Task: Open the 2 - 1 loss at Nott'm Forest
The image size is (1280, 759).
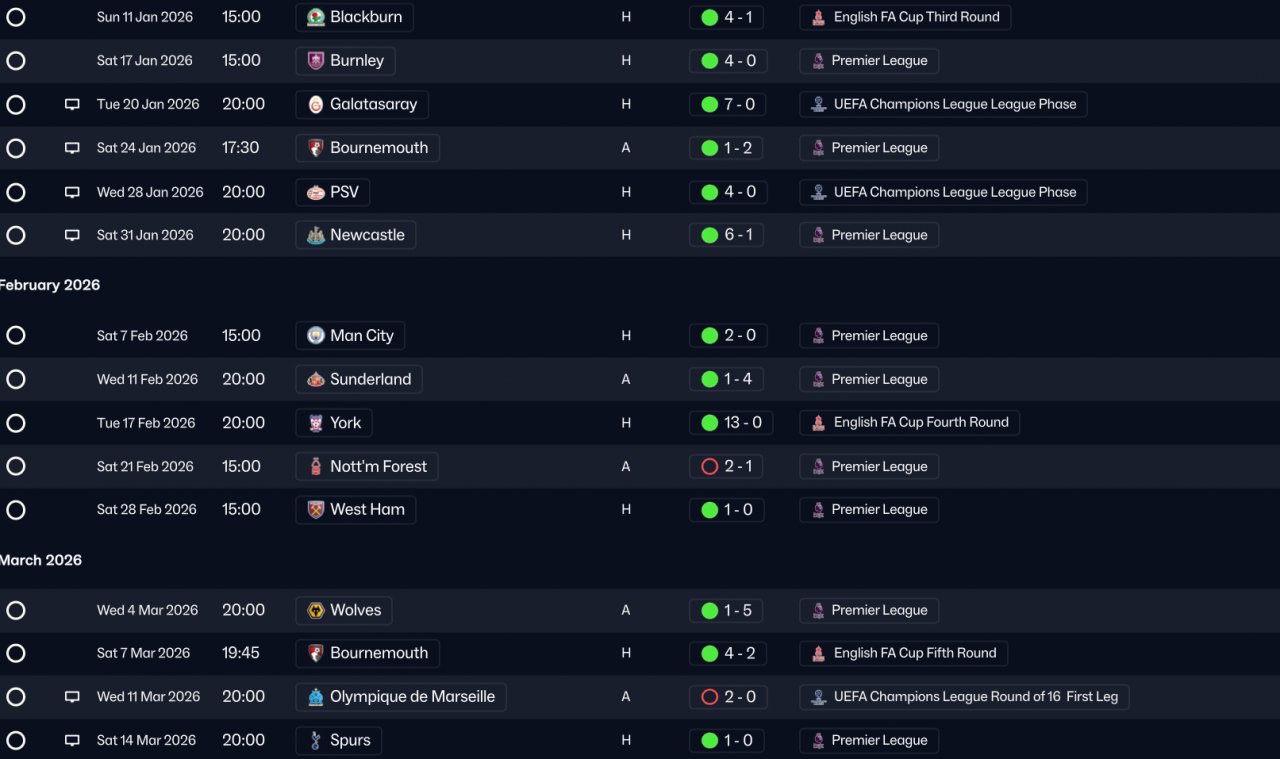Action: (727, 466)
